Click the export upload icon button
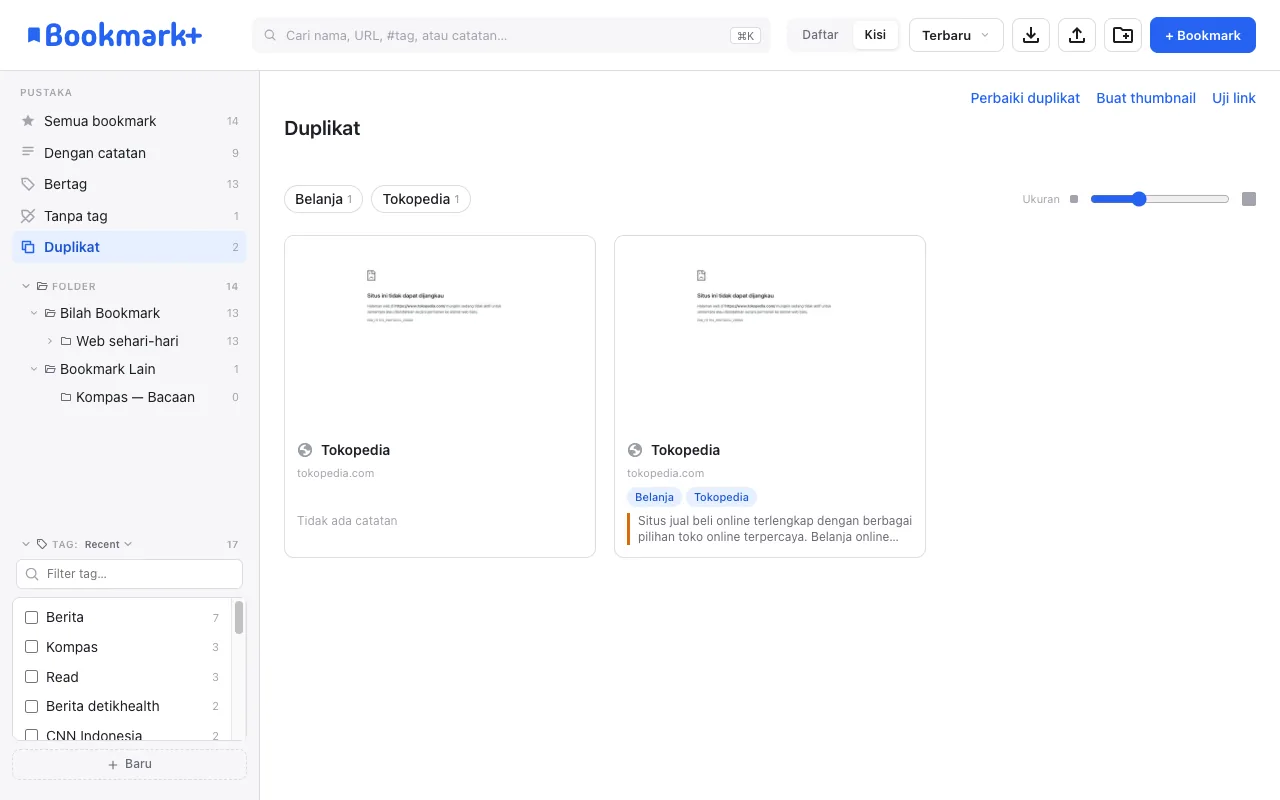Image resolution: width=1280 pixels, height=800 pixels. pos(1077,35)
